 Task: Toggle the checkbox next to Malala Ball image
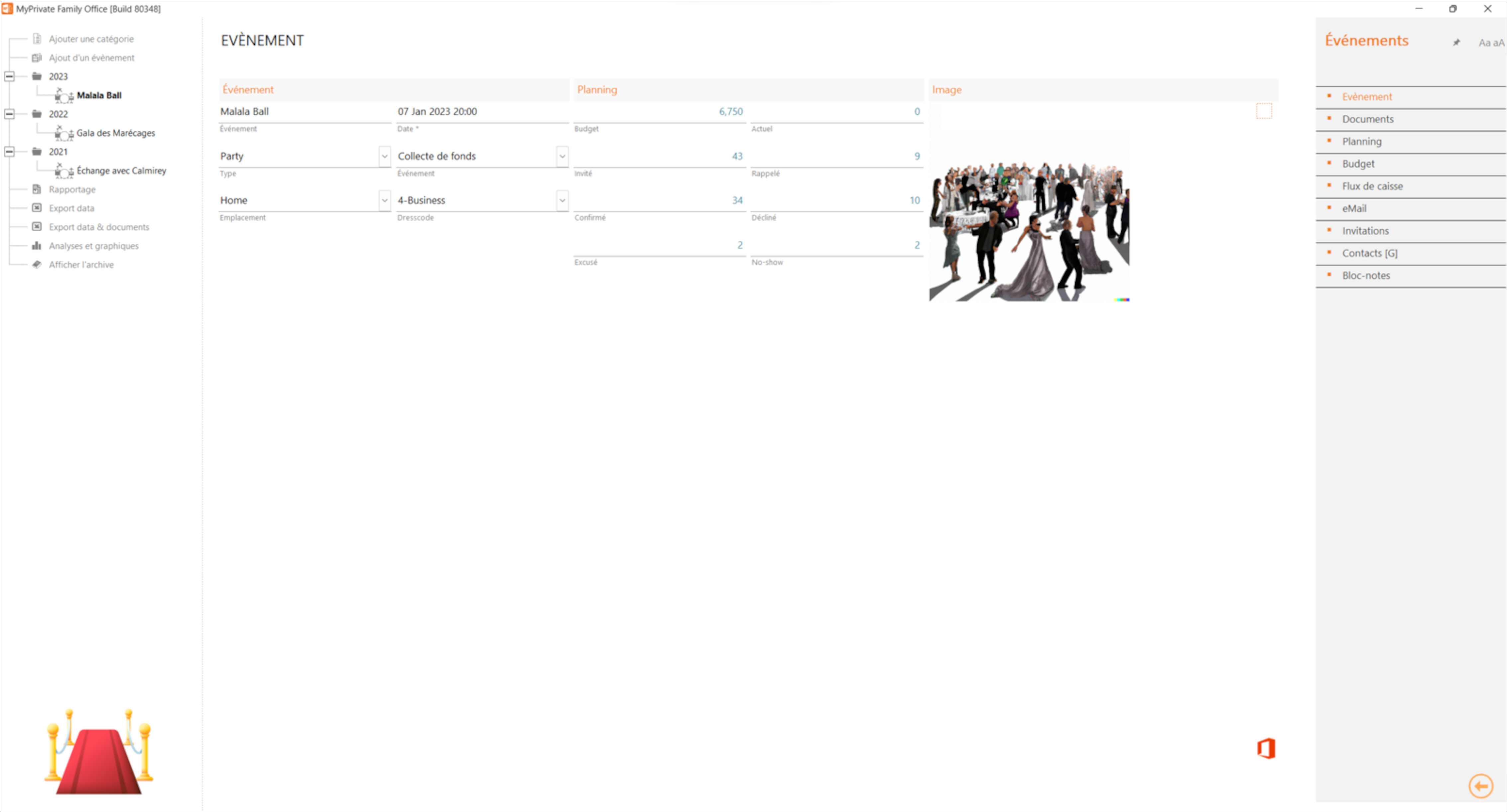(x=1262, y=111)
